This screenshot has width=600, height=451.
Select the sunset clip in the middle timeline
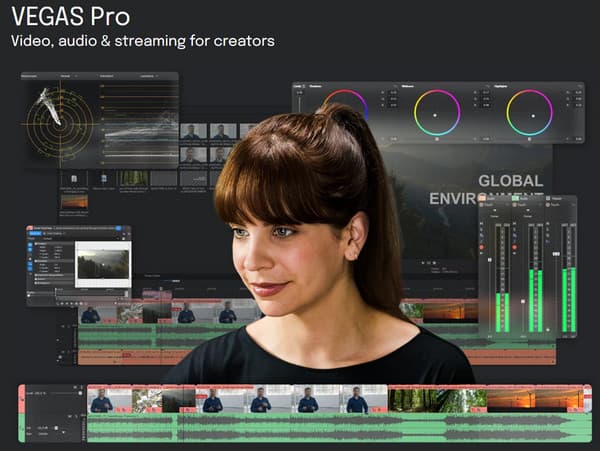click(450, 313)
